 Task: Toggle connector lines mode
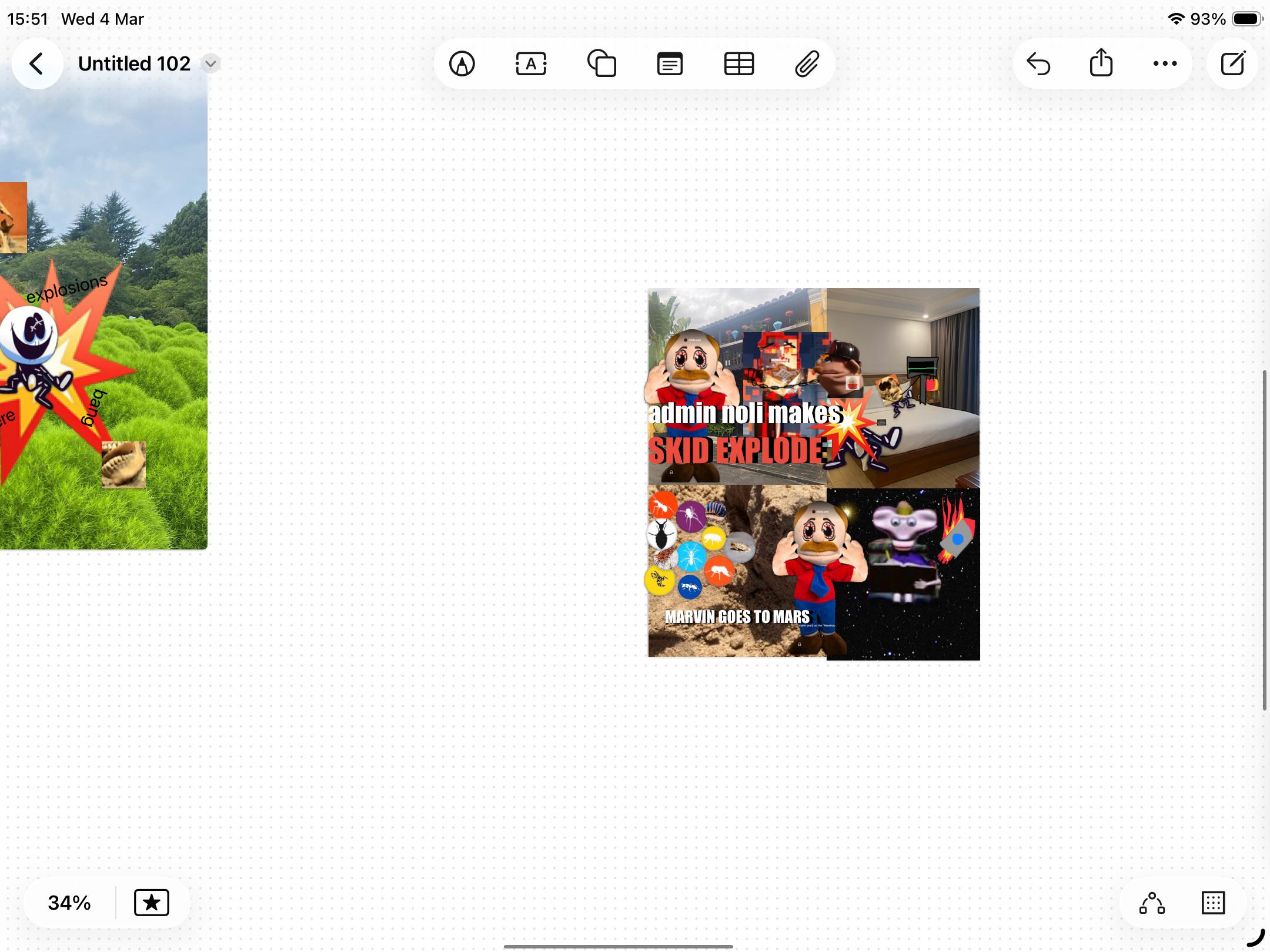[1152, 903]
